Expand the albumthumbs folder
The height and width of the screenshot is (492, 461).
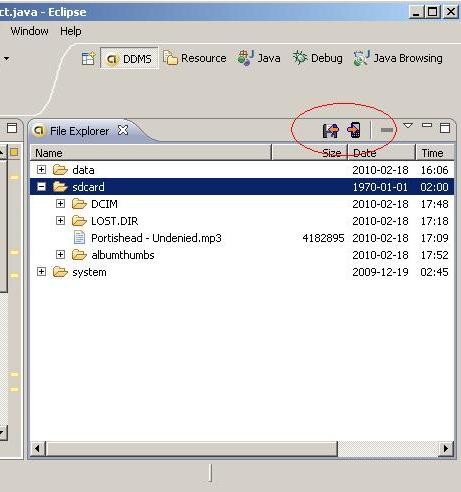tap(60, 255)
